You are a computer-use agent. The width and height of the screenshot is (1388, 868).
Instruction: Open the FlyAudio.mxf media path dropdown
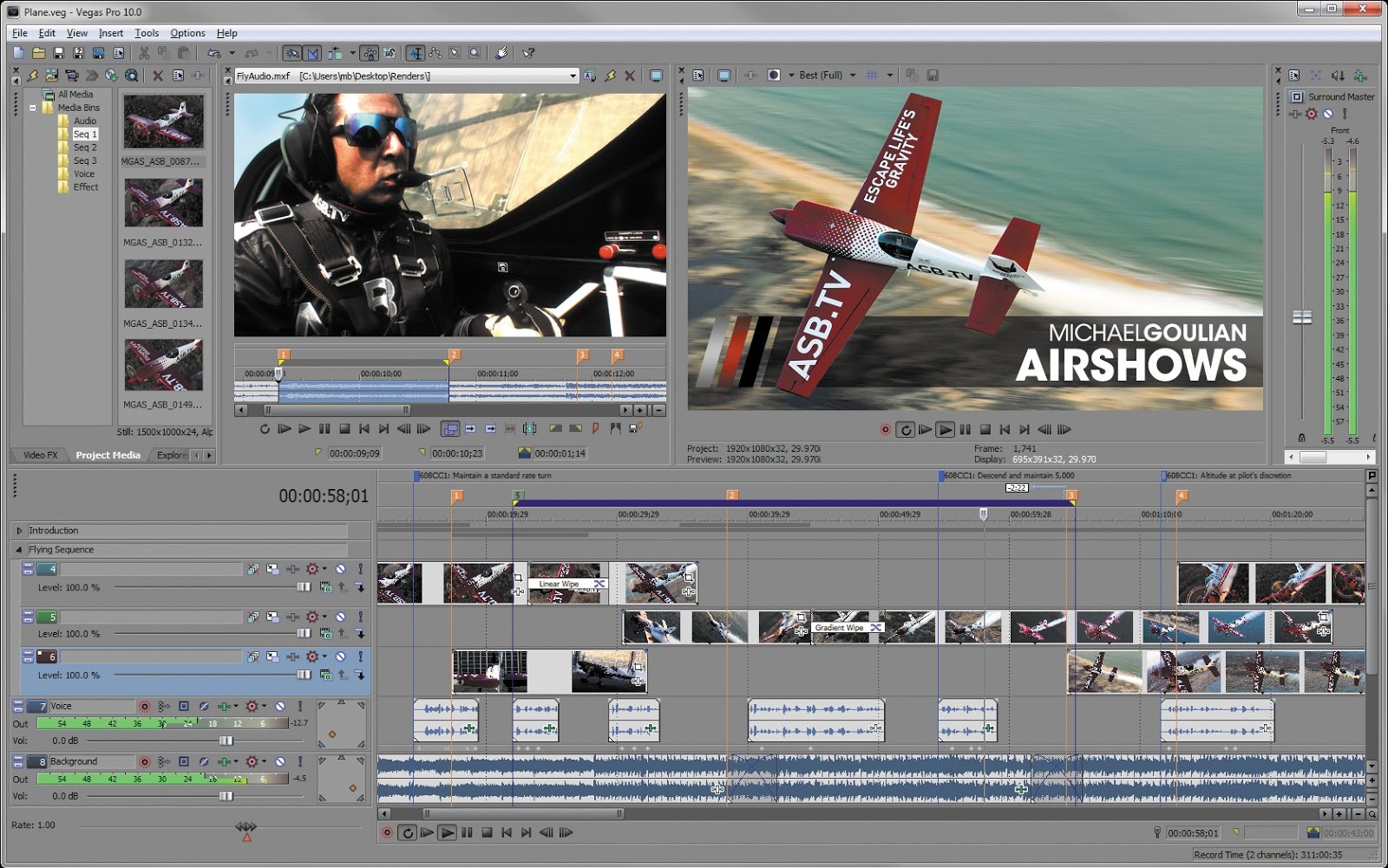point(572,75)
